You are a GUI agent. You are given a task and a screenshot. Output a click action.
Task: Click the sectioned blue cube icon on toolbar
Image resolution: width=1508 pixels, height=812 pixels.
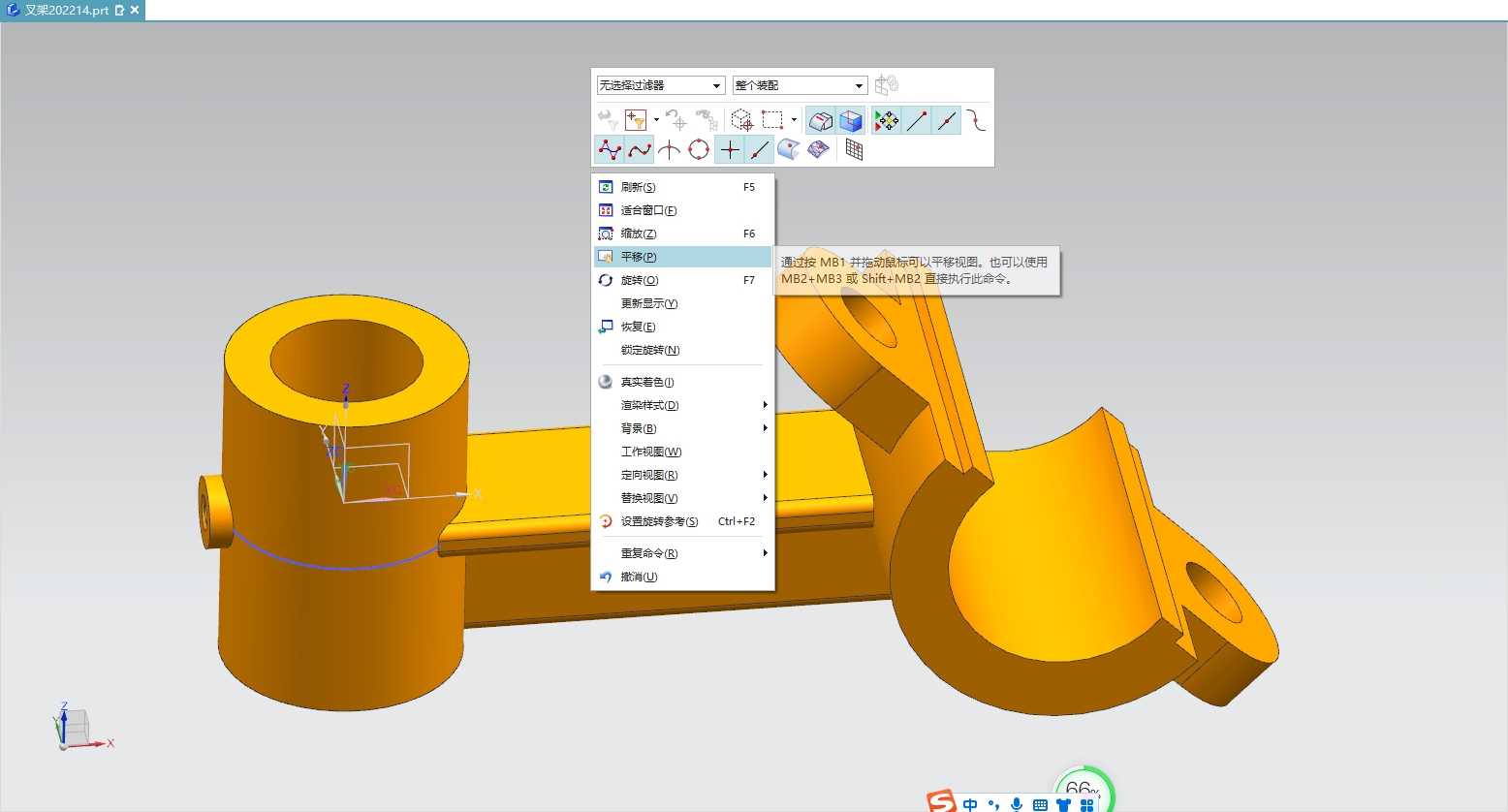[851, 121]
